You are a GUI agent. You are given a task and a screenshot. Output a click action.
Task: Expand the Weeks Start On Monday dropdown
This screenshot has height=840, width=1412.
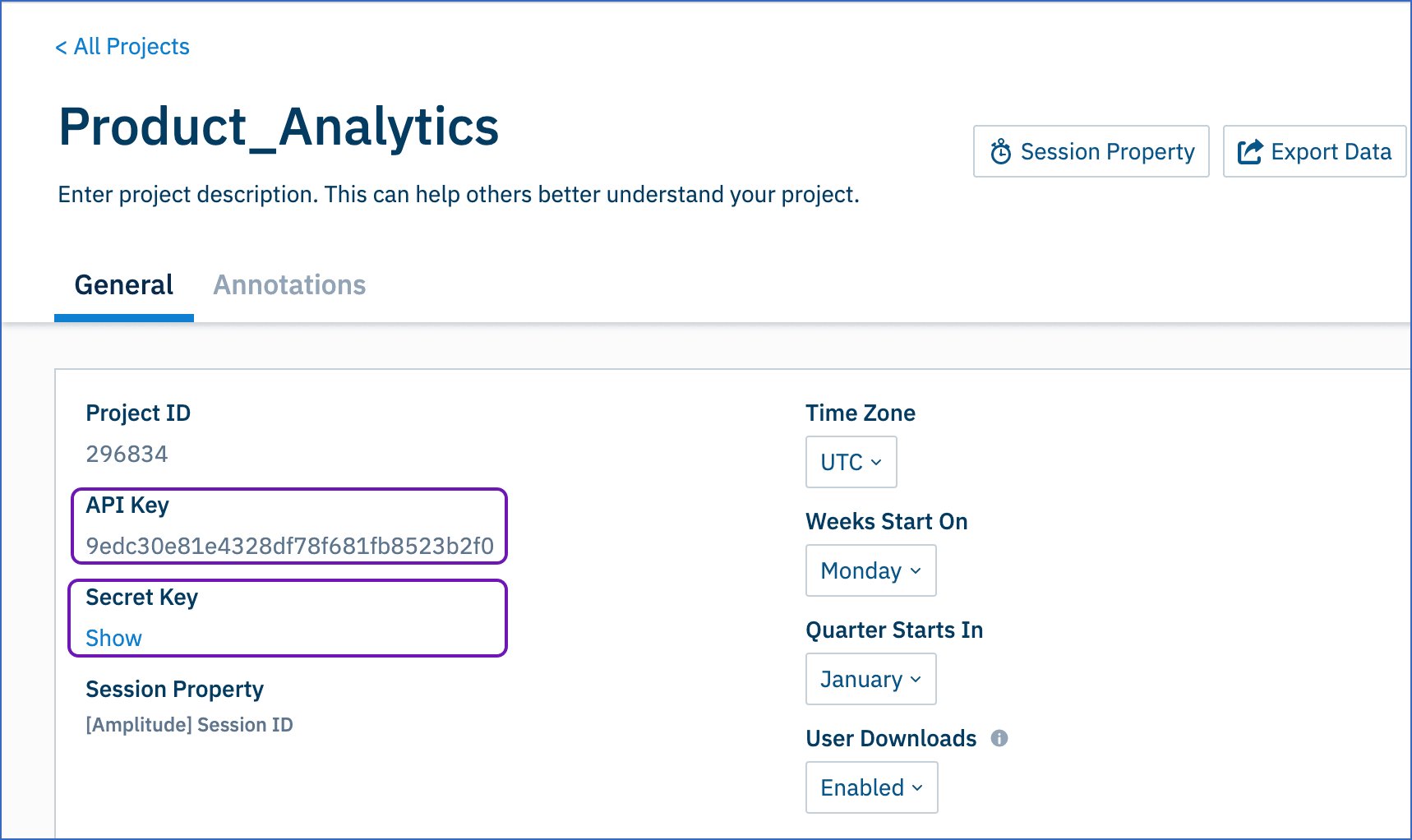tap(870, 570)
